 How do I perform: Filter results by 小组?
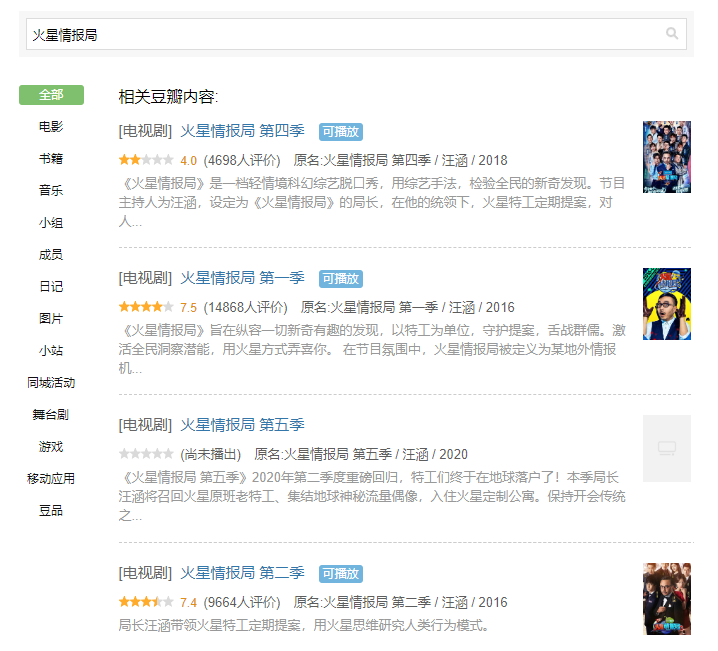coord(51,223)
